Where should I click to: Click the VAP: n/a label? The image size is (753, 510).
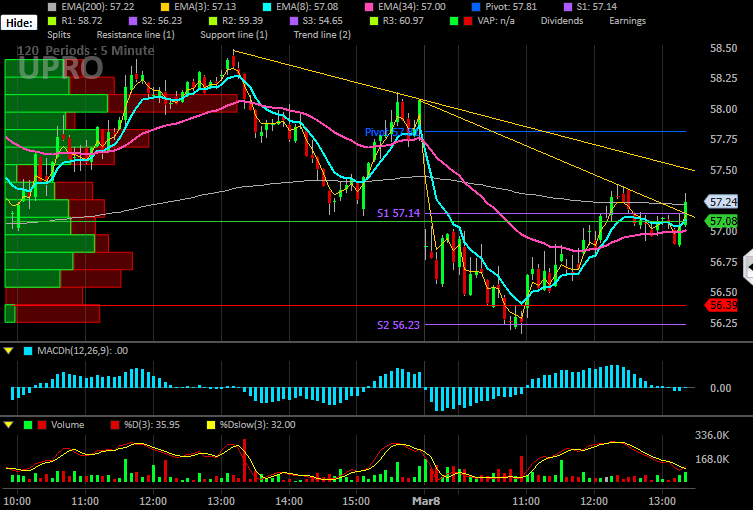[x=496, y=21]
